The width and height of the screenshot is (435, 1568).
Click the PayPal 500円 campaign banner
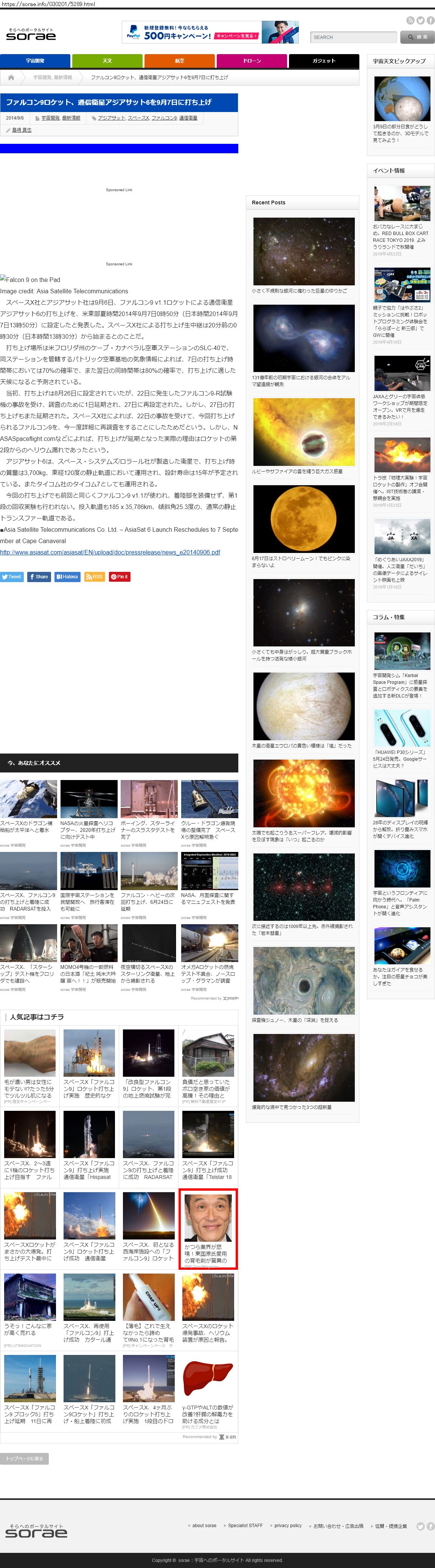pyautogui.click(x=210, y=32)
